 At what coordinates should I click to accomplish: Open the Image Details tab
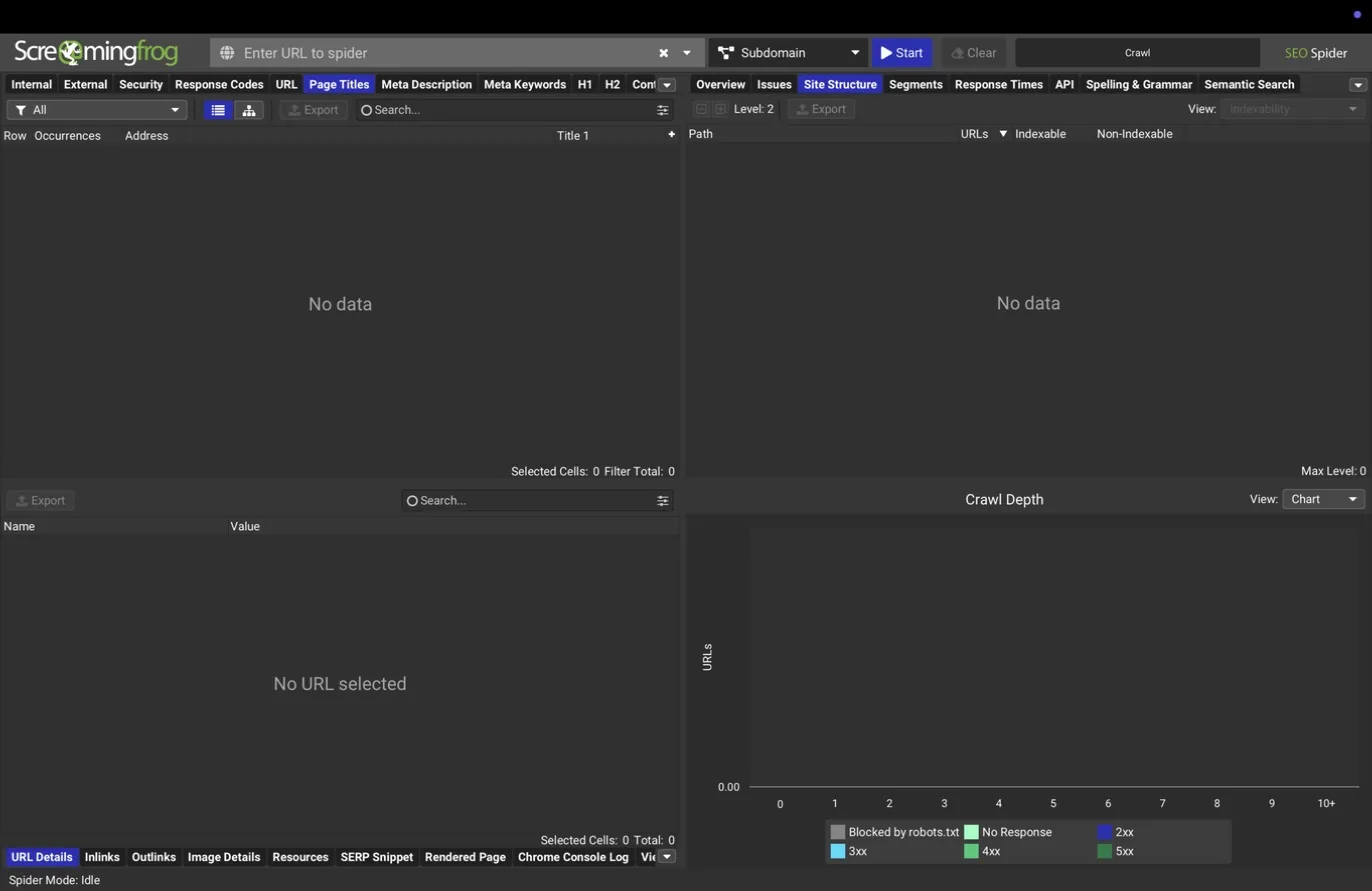click(x=224, y=857)
